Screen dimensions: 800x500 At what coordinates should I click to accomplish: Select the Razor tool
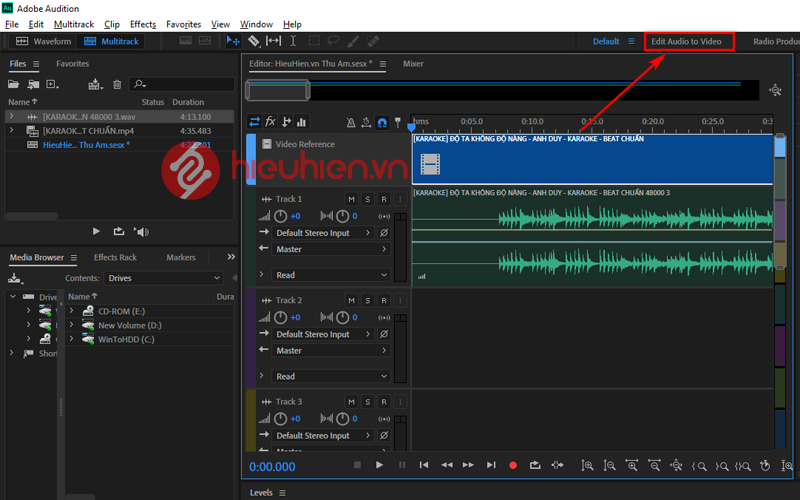(254, 41)
